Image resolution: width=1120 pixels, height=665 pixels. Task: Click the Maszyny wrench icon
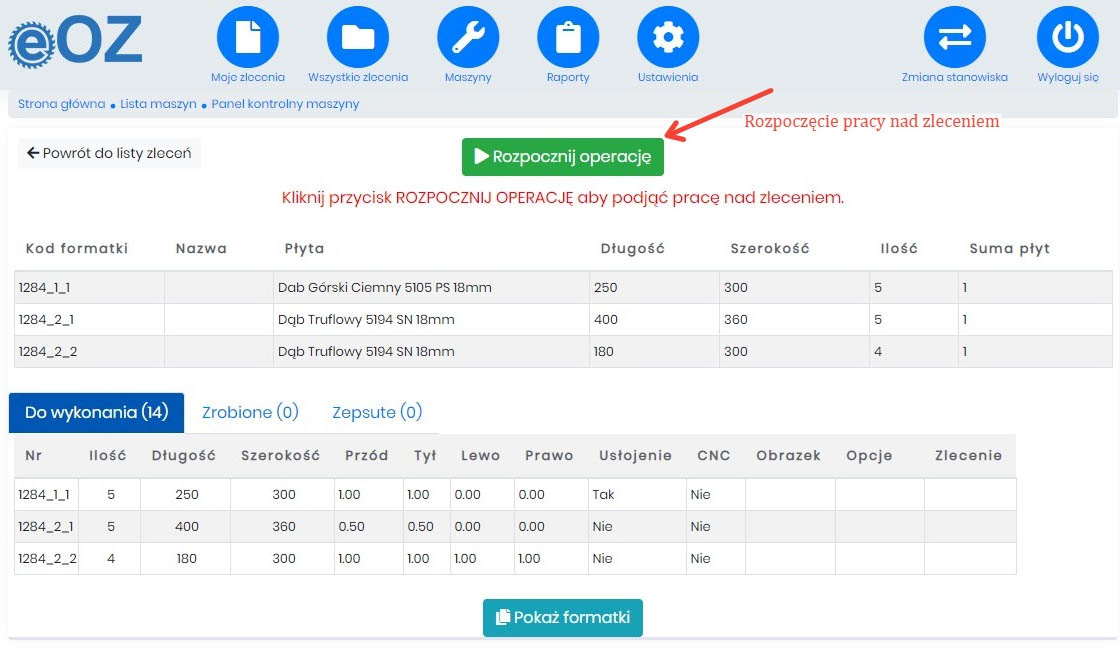click(468, 37)
